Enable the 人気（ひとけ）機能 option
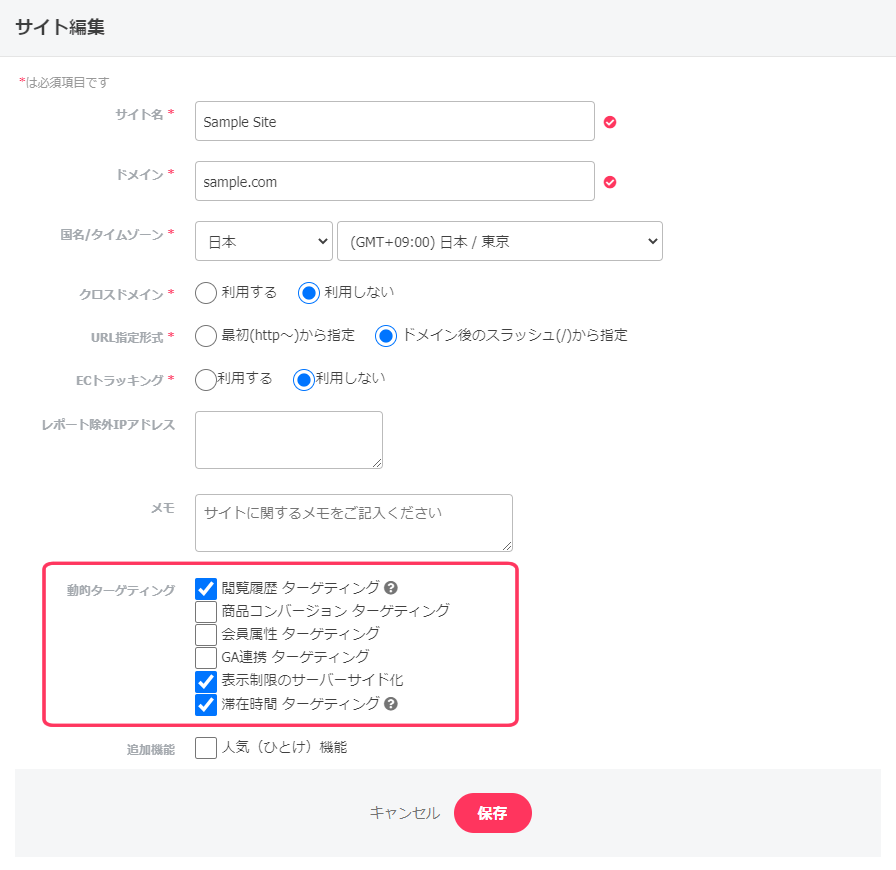Viewport: 896px width, 870px height. coord(206,747)
